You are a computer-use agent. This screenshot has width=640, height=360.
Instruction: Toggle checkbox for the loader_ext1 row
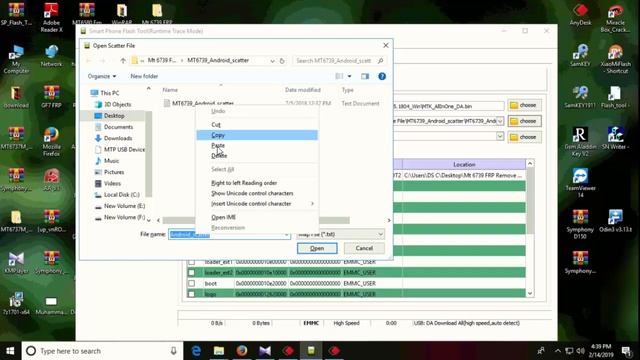(191, 262)
